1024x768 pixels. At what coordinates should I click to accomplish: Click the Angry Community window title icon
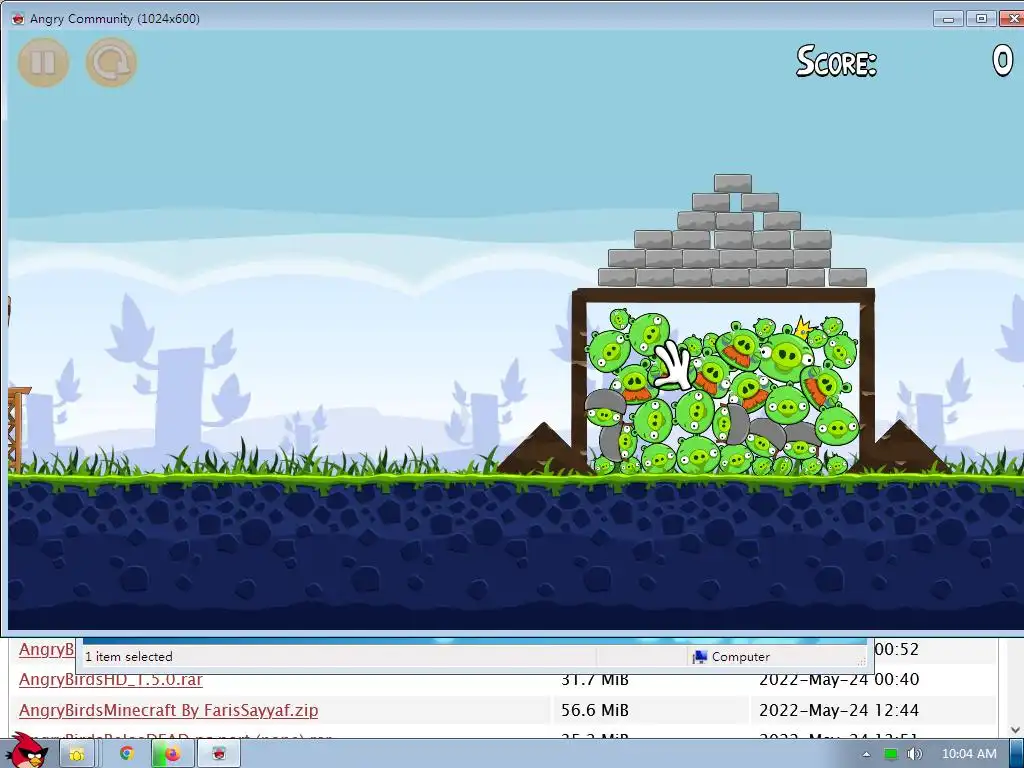point(18,18)
